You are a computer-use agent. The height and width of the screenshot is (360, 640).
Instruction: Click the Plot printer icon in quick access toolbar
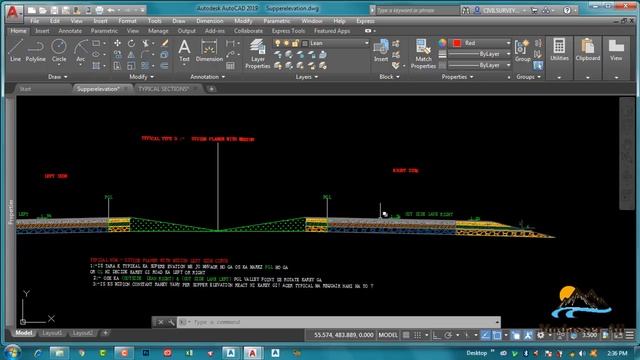(99, 10)
